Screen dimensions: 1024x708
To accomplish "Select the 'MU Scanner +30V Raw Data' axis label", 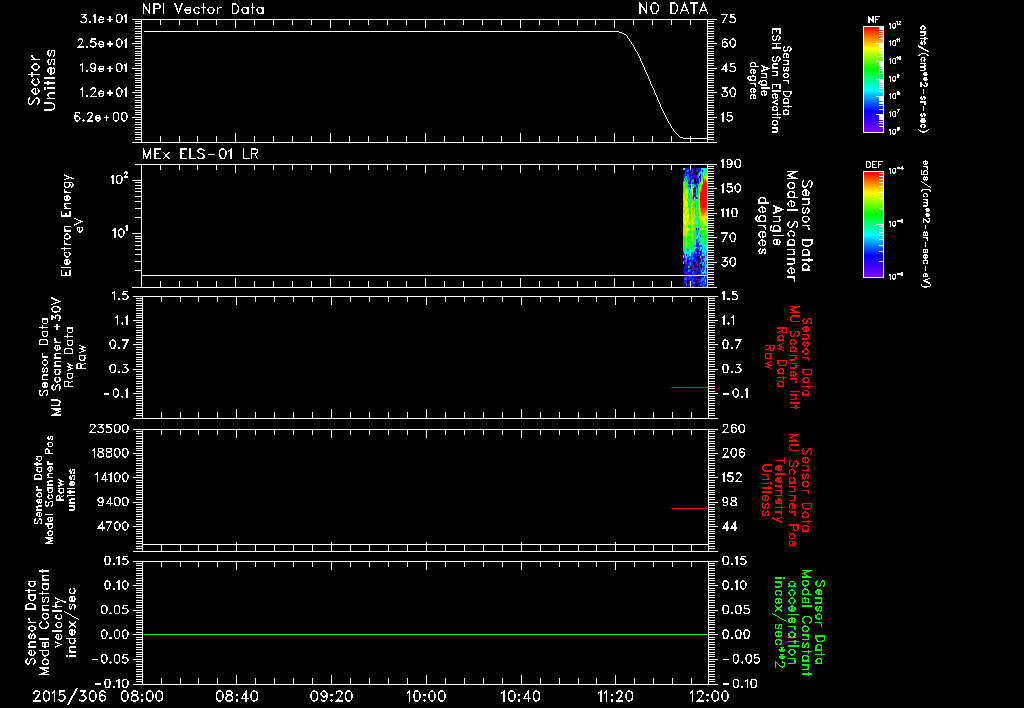I will tap(62, 357).
